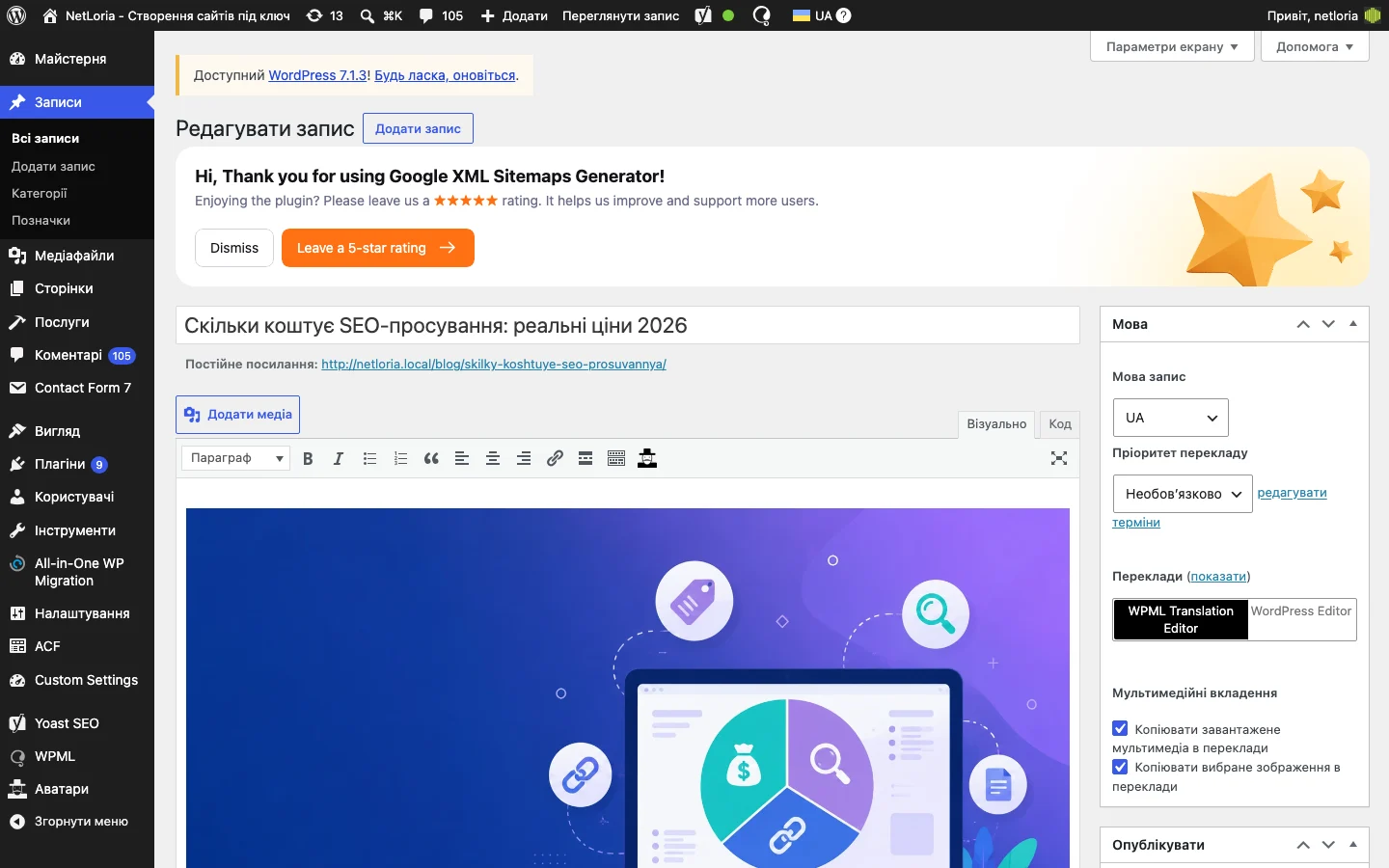This screenshot has width=1389, height=868.
Task: Switch to WordPress Editor option
Action: point(1301,611)
